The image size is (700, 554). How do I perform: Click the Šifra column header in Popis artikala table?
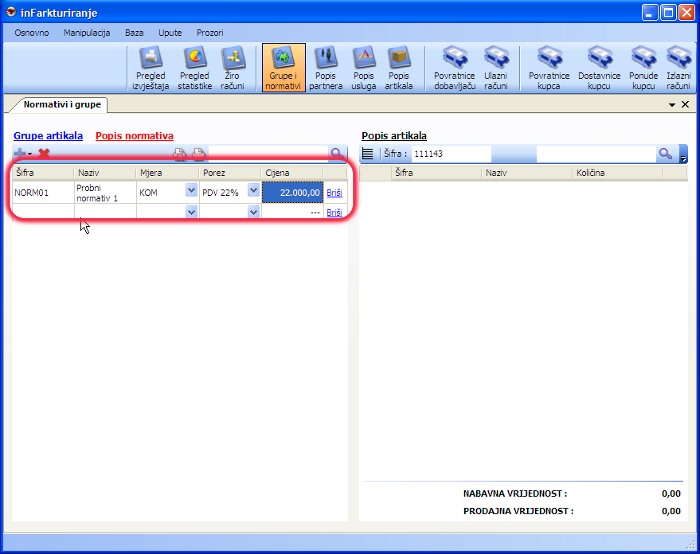coord(436,173)
